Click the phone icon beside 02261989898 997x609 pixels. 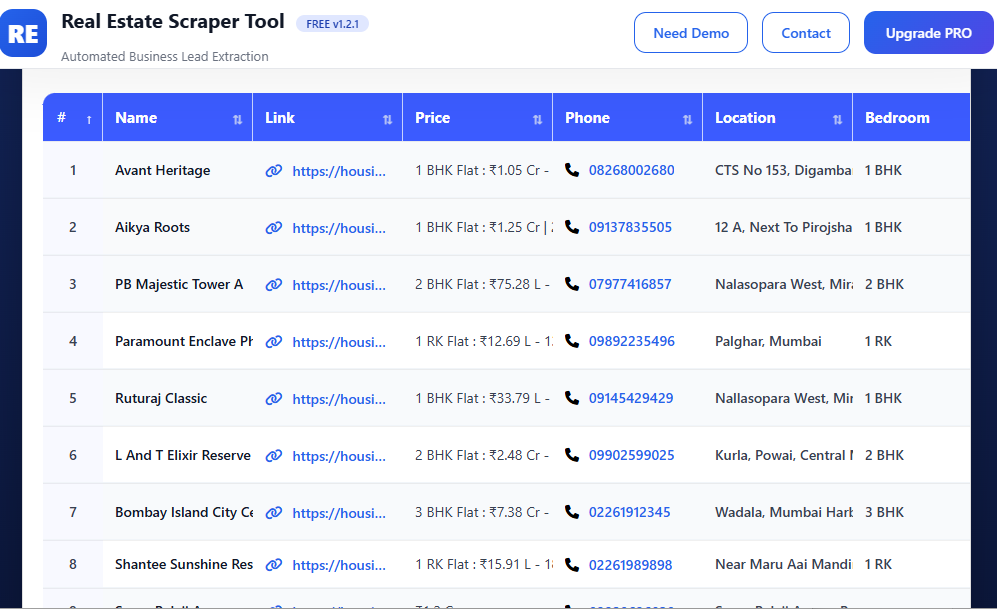pyautogui.click(x=572, y=565)
